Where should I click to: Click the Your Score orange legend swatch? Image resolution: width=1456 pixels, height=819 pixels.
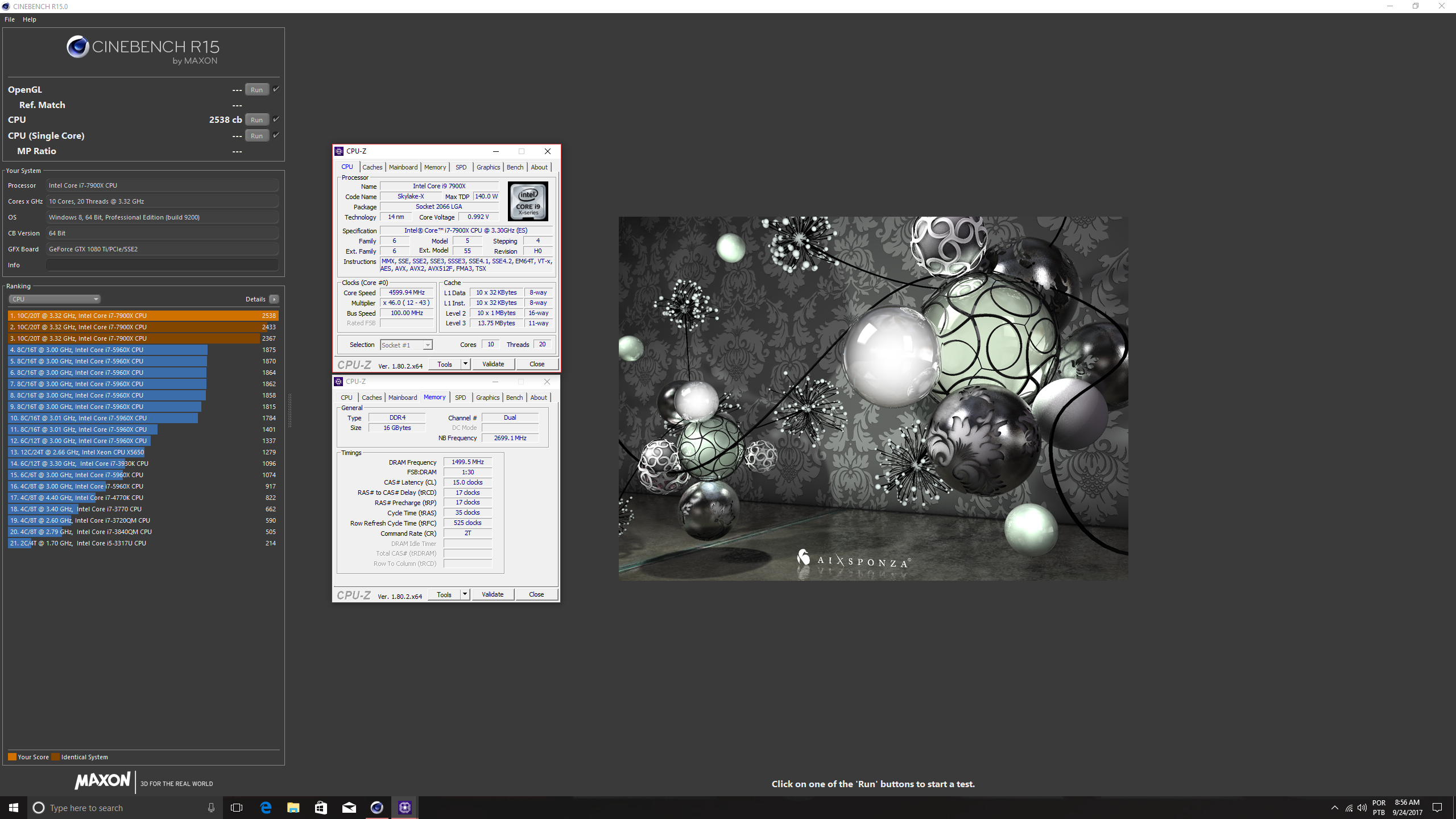tap(12, 757)
